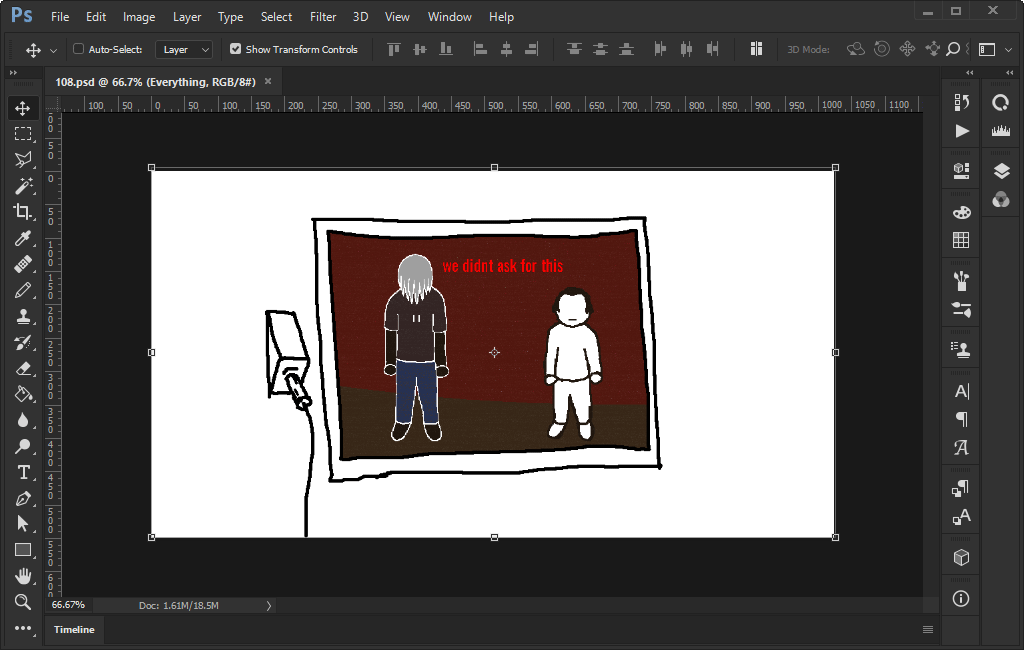Uncheck Show Transform Controls
This screenshot has width=1024, height=650.
pos(235,49)
